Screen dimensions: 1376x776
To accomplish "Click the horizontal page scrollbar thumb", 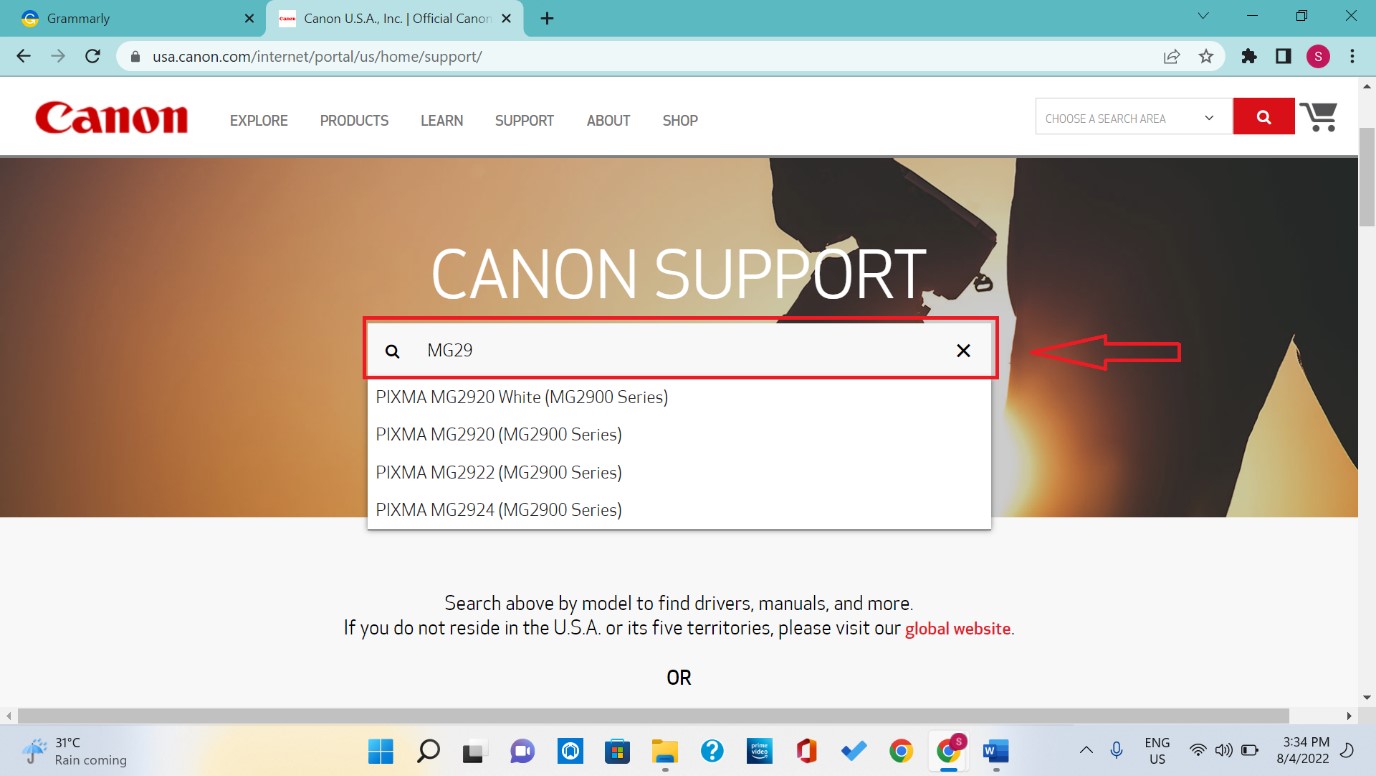I will pos(653,716).
